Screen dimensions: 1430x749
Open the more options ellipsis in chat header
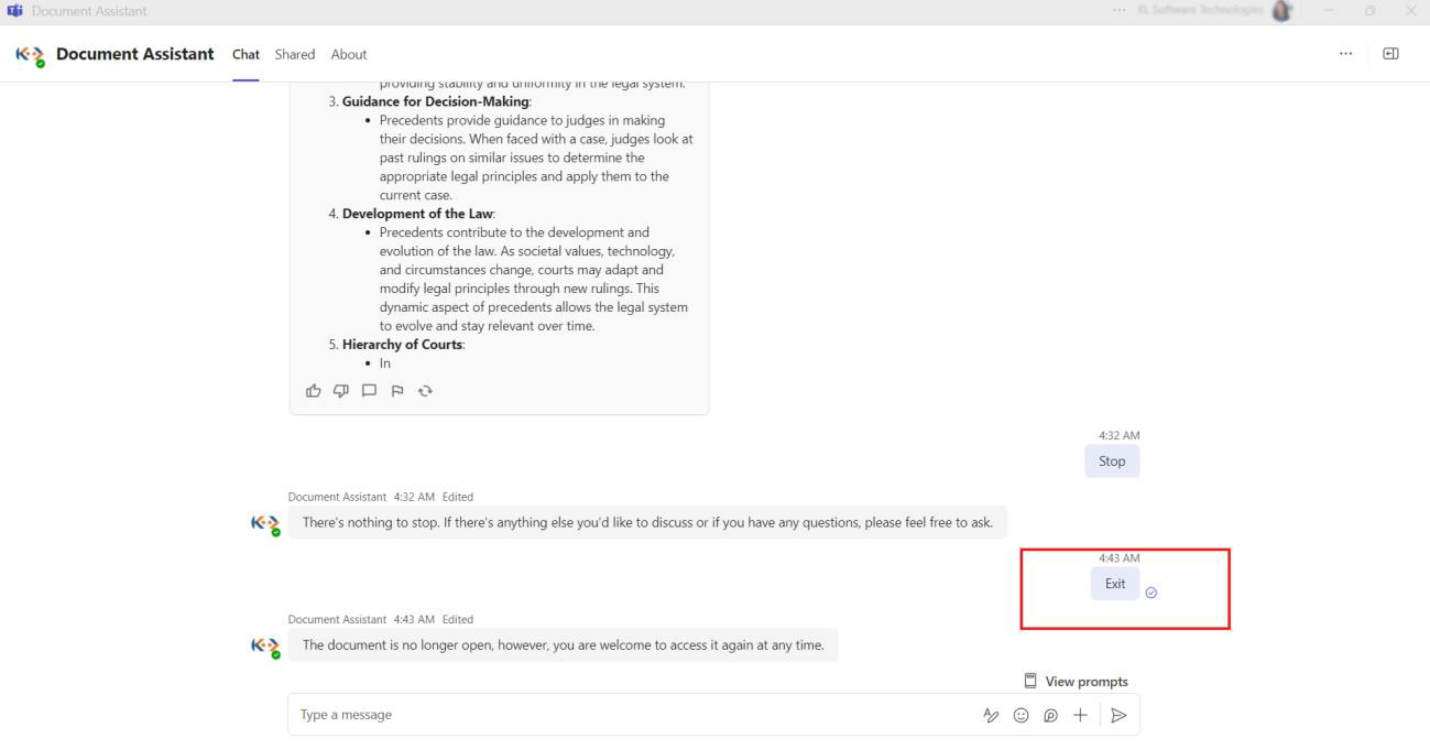1346,54
